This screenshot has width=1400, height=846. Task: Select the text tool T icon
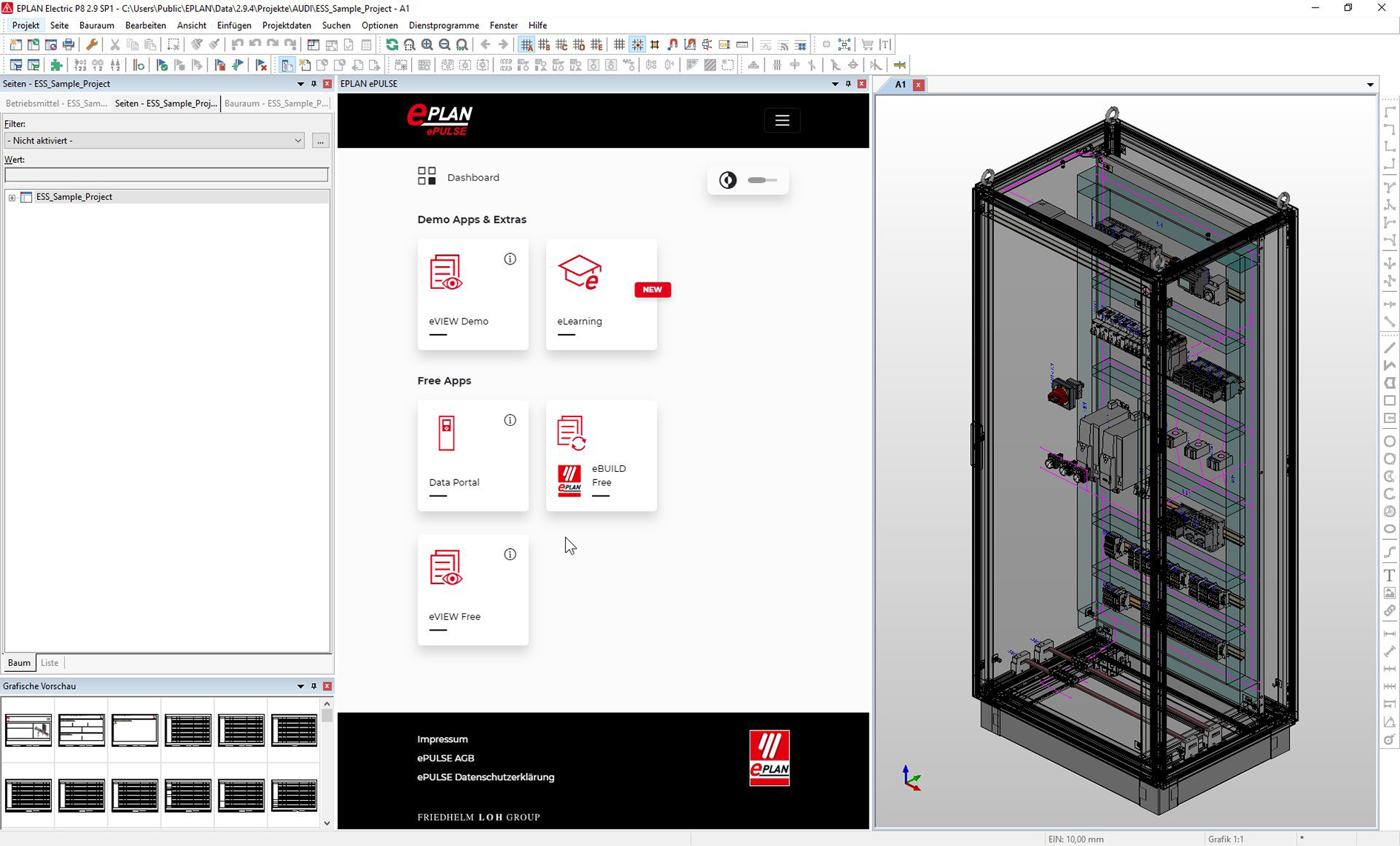[1389, 576]
